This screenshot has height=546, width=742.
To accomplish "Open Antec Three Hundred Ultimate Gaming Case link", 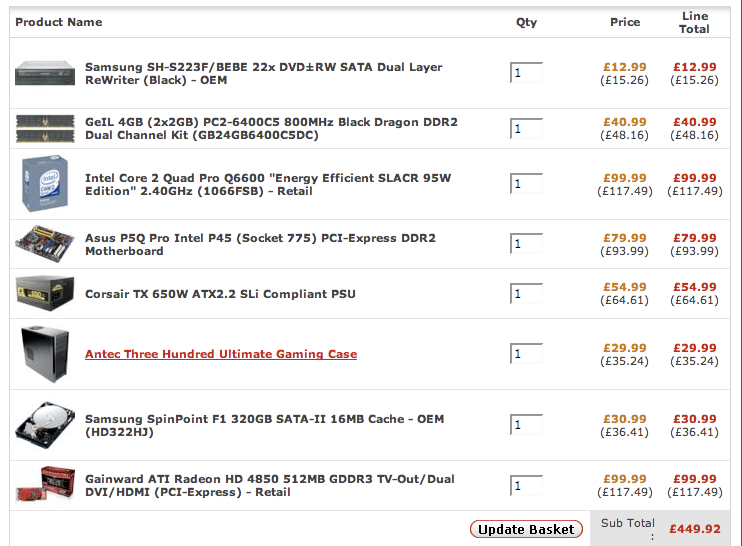I will 220,354.
